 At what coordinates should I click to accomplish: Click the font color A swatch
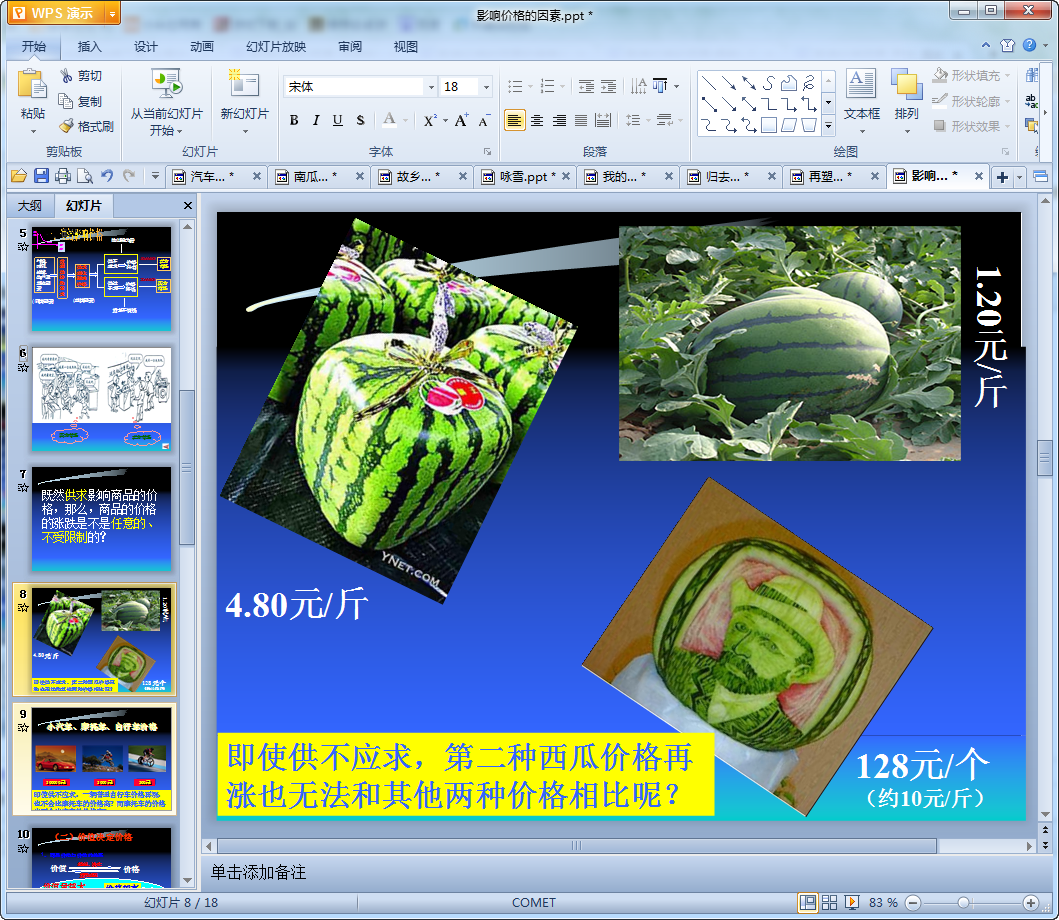pos(390,120)
